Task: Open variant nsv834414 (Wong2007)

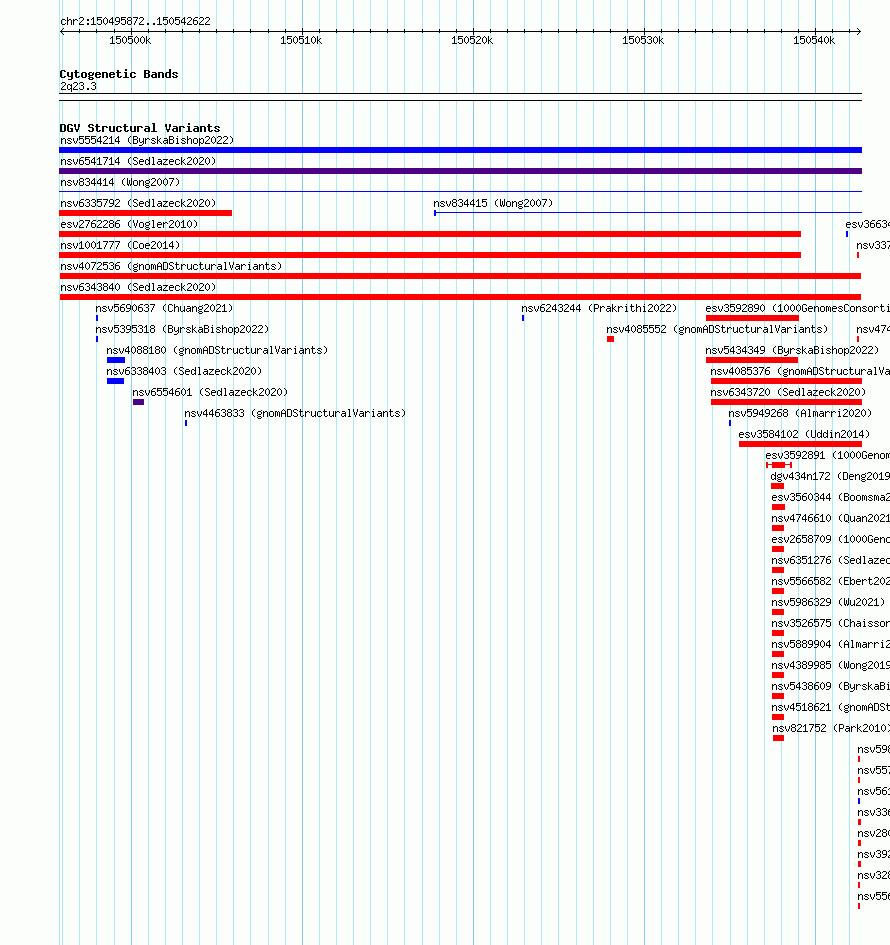Action: [120, 182]
